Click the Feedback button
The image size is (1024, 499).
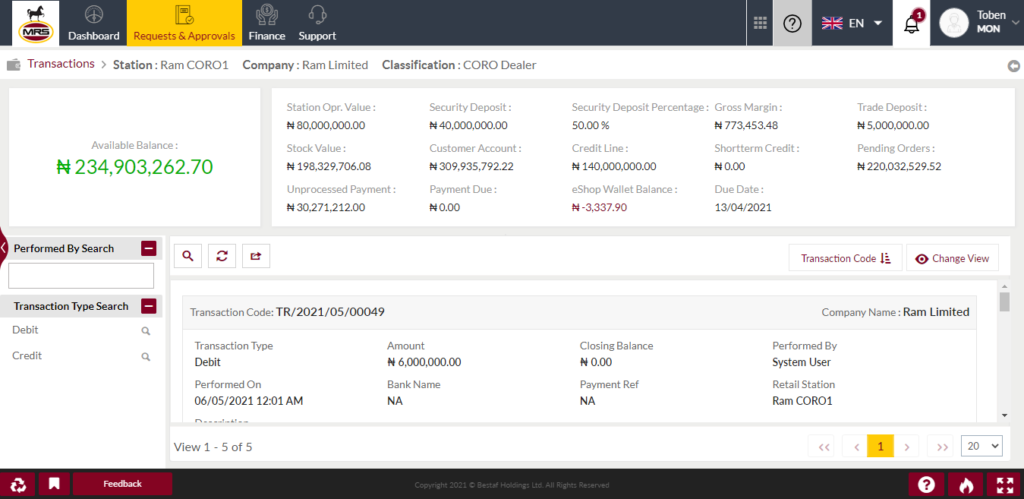[122, 484]
